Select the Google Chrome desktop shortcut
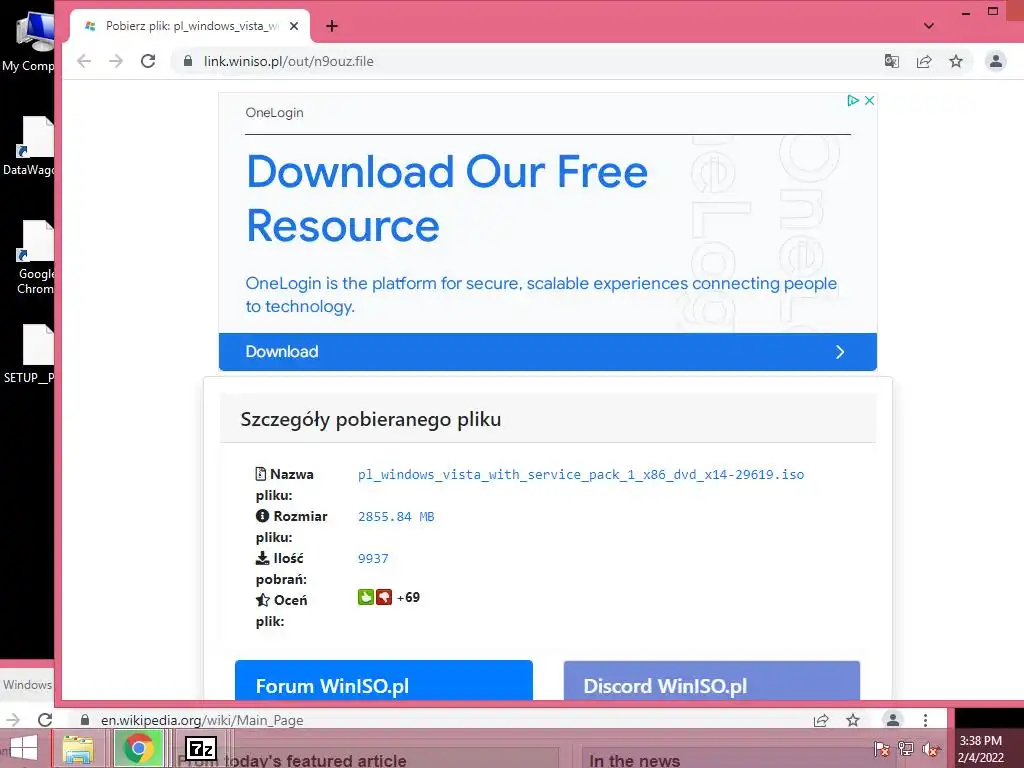1024x768 pixels. point(33,257)
